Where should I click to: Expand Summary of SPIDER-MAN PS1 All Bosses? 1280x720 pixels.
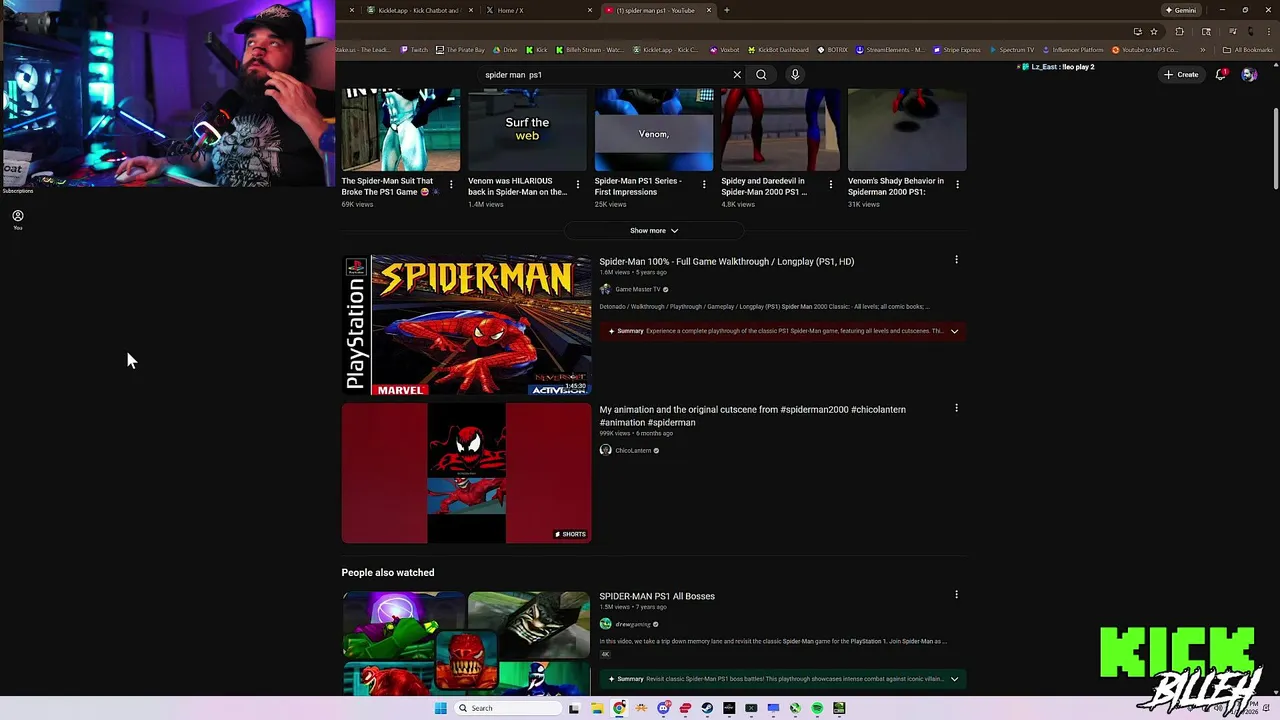[783, 679]
